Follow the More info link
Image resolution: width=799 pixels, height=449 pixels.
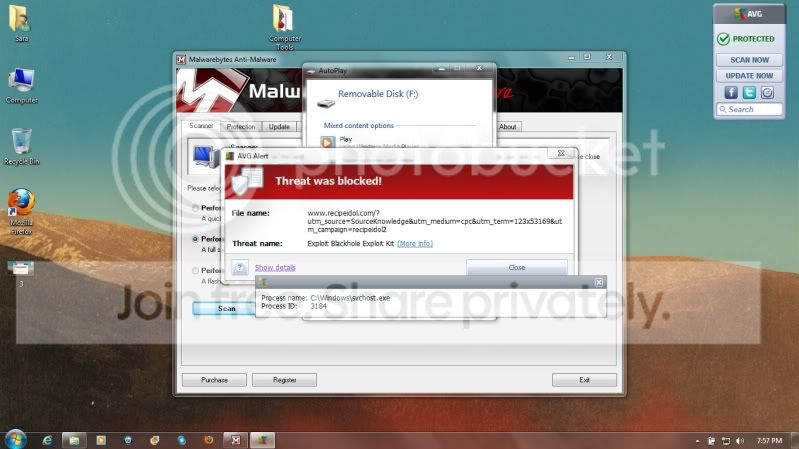414,243
